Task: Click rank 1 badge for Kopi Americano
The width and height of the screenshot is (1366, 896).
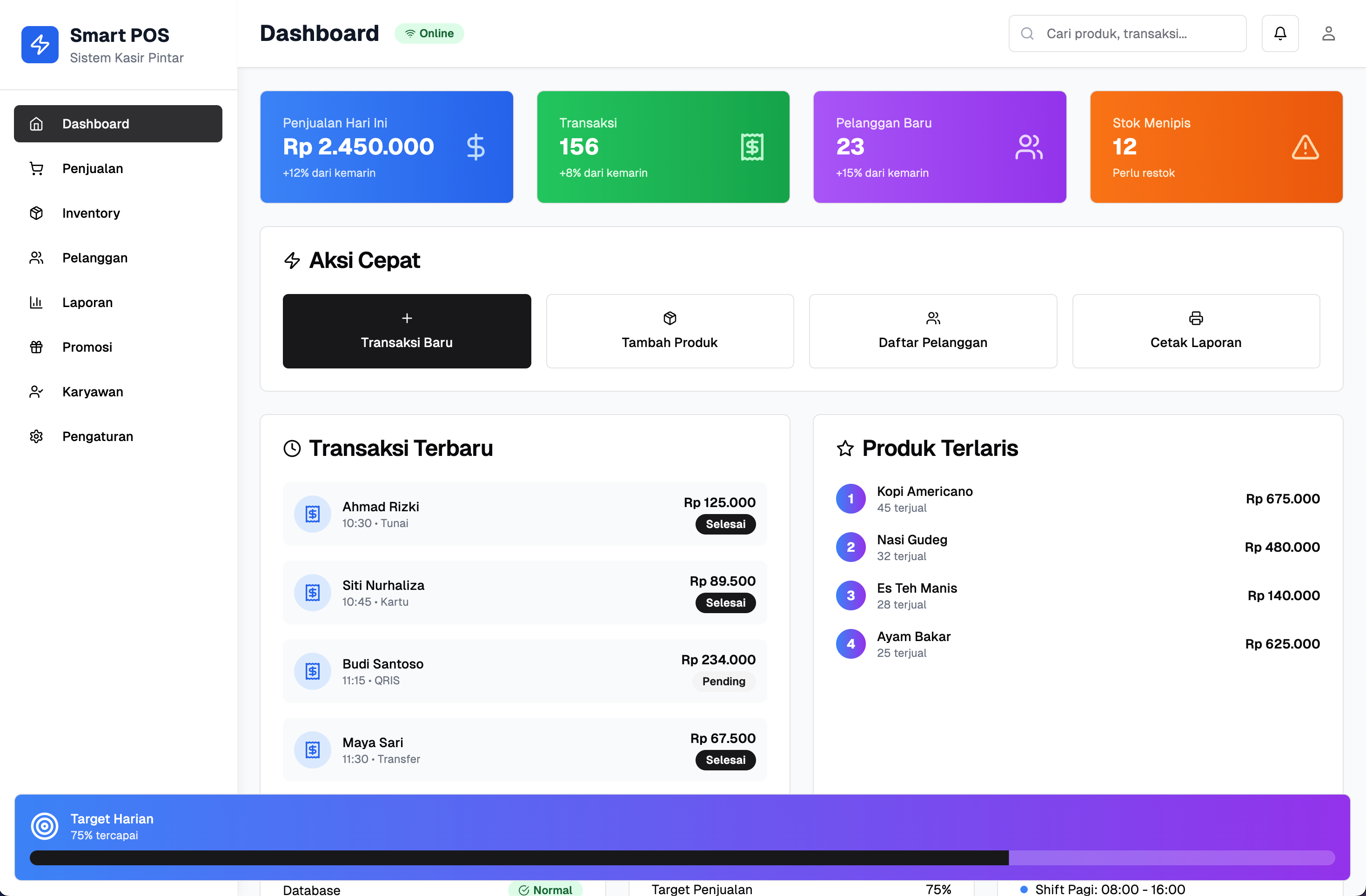Action: coord(850,499)
